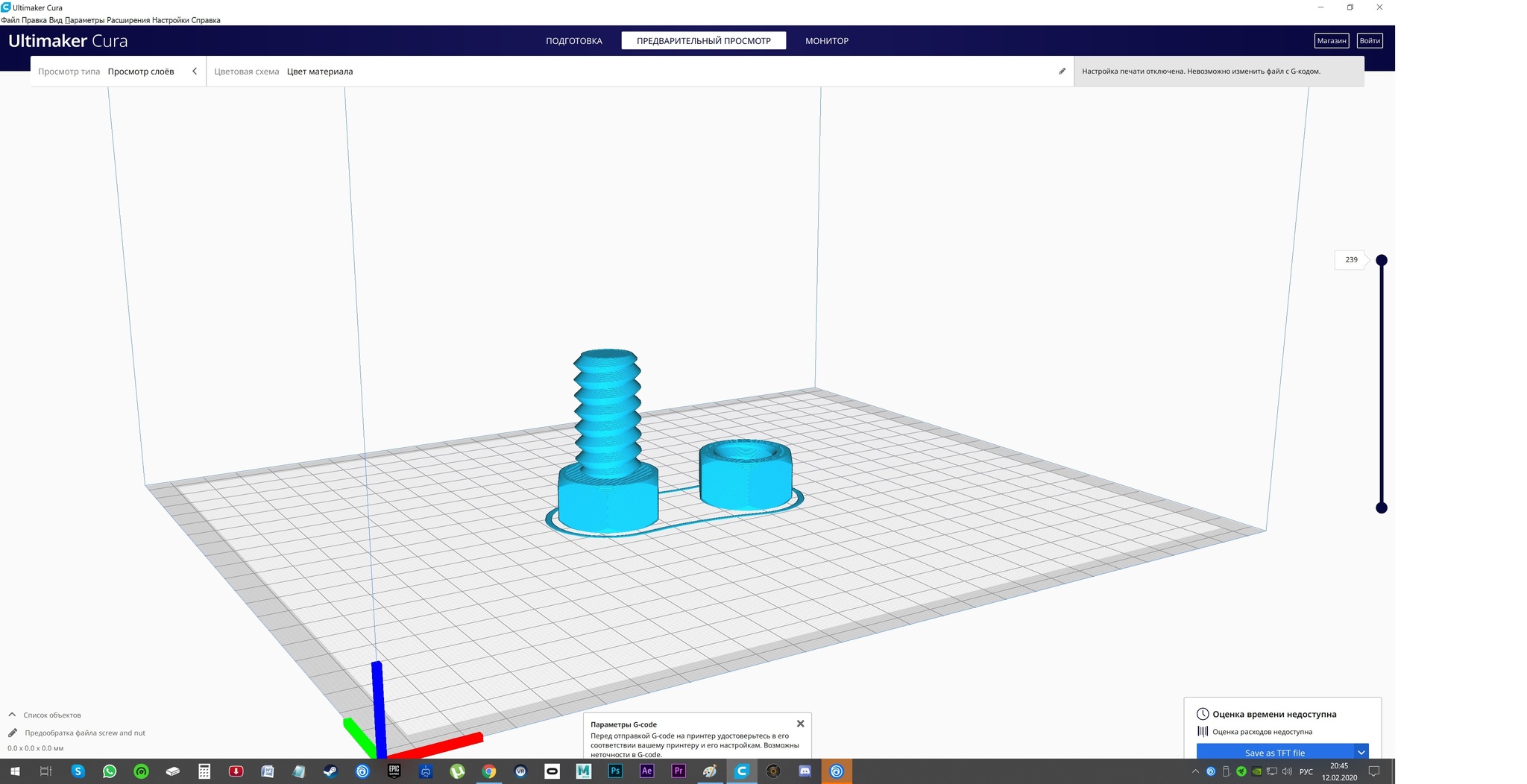Open the color scheme dropdown
This screenshot has height=784, width=1527.
click(x=320, y=72)
